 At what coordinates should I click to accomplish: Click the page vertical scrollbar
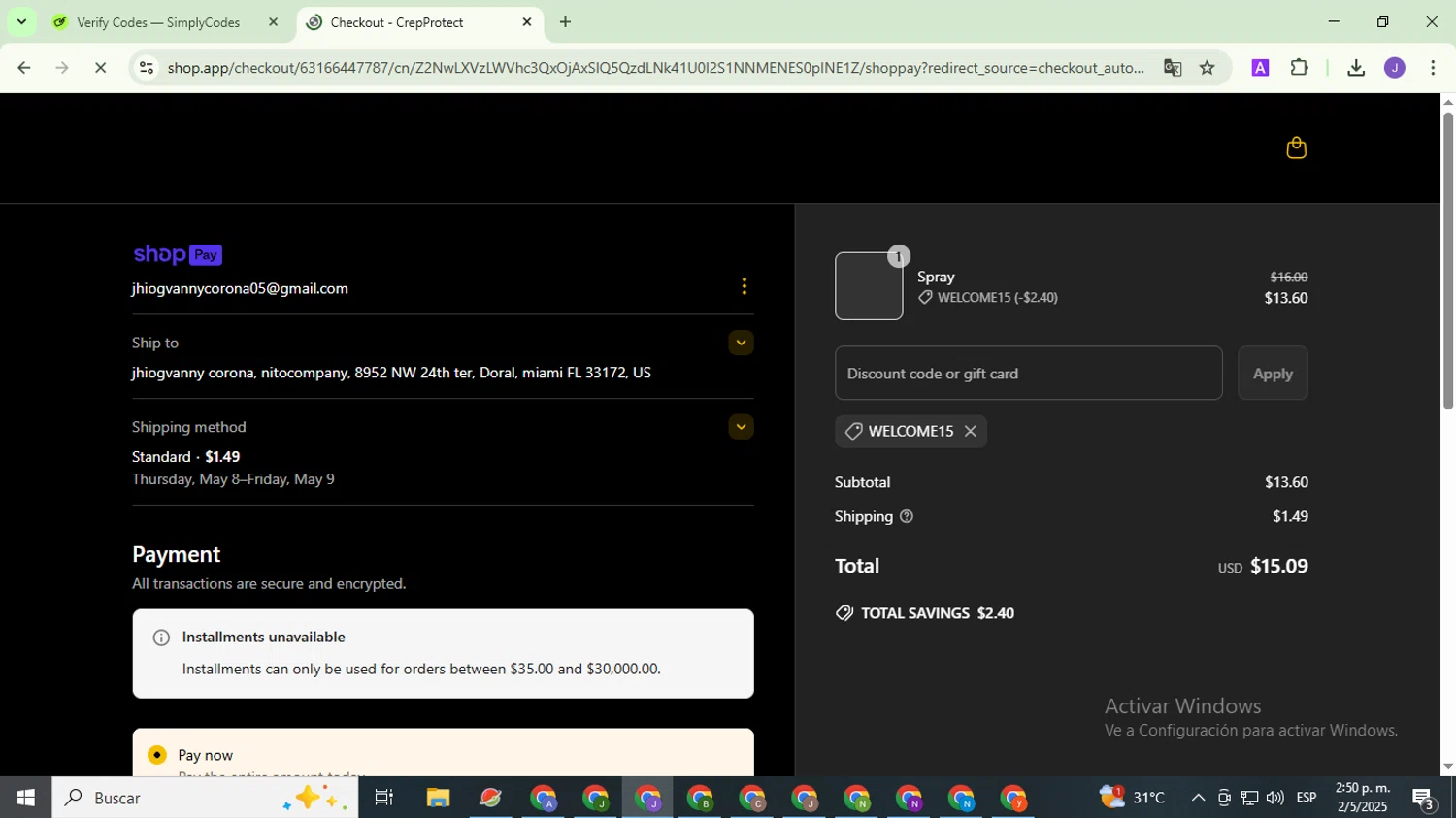1448,262
